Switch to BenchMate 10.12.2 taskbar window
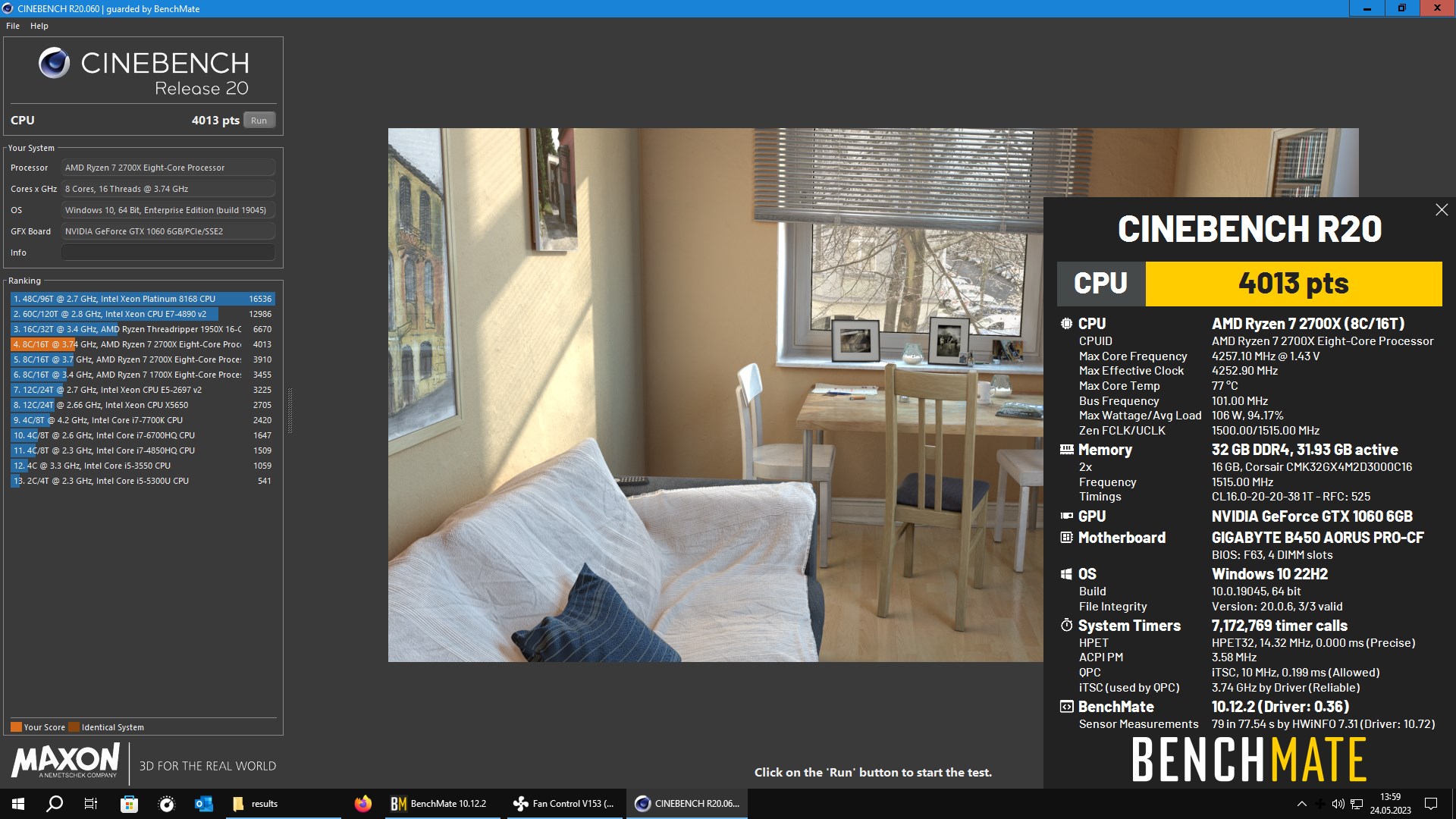Viewport: 1456px width, 819px height. [442, 804]
